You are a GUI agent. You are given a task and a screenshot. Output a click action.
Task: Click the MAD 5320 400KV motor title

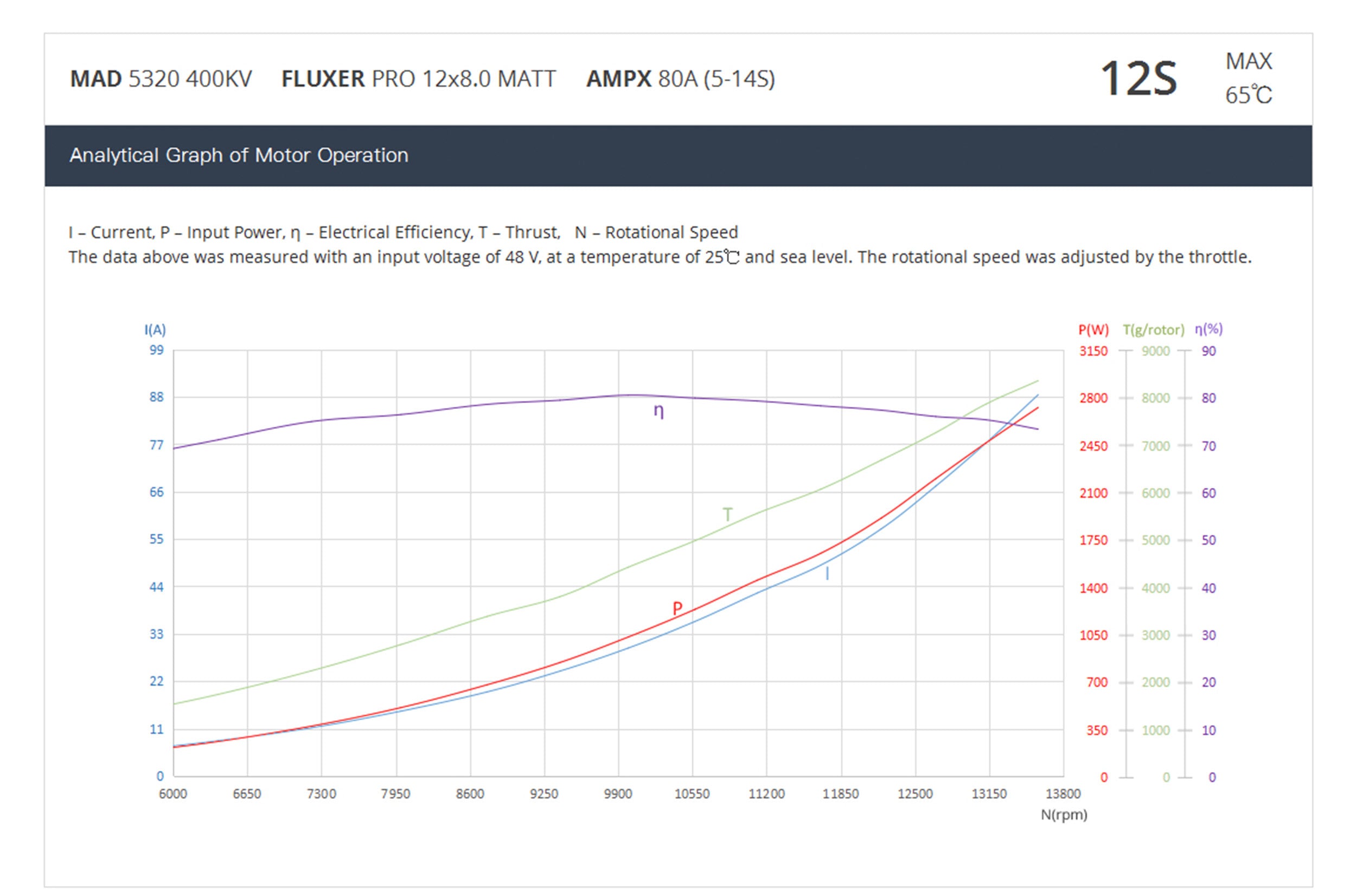(x=161, y=79)
